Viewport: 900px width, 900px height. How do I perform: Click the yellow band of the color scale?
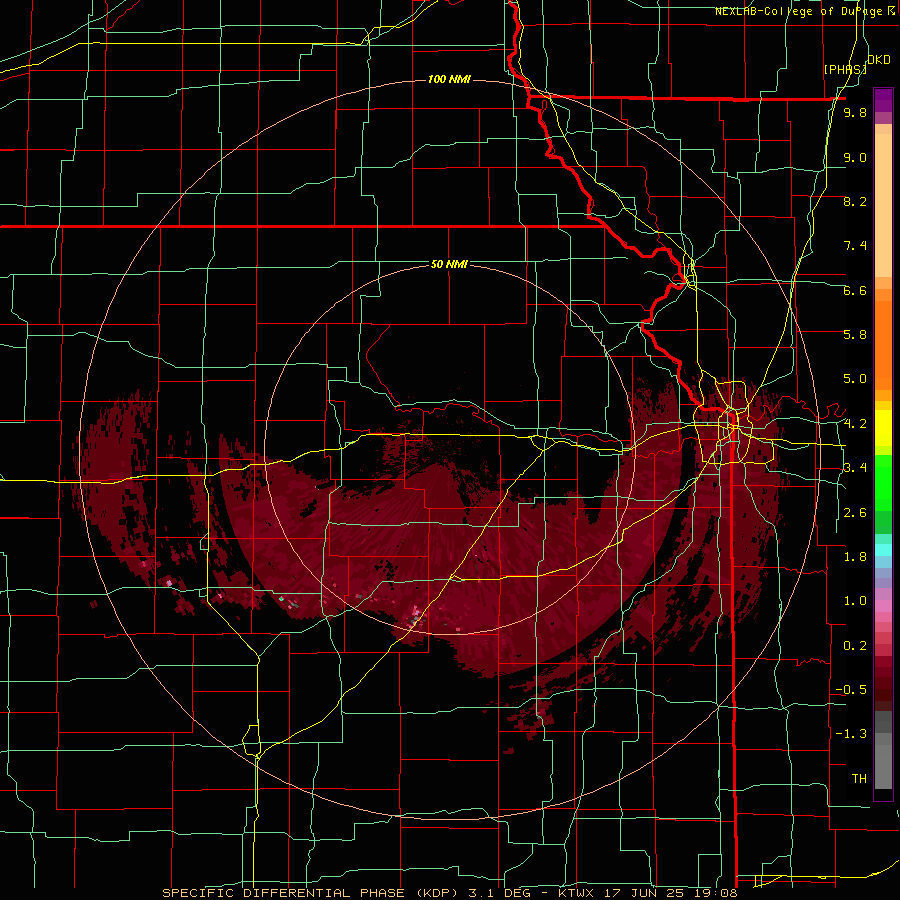(x=883, y=428)
